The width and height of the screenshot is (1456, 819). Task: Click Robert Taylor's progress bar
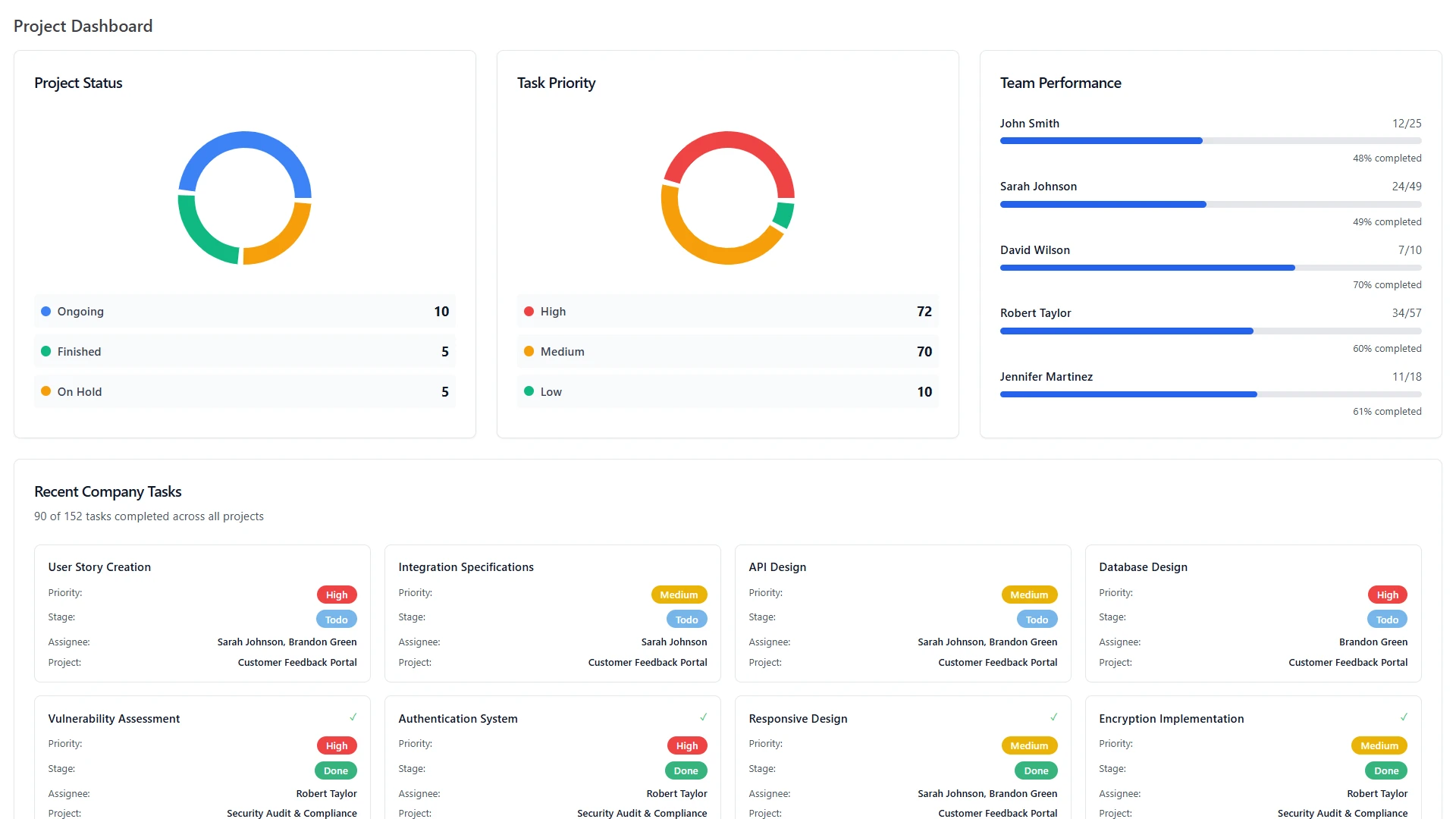click(x=1210, y=331)
